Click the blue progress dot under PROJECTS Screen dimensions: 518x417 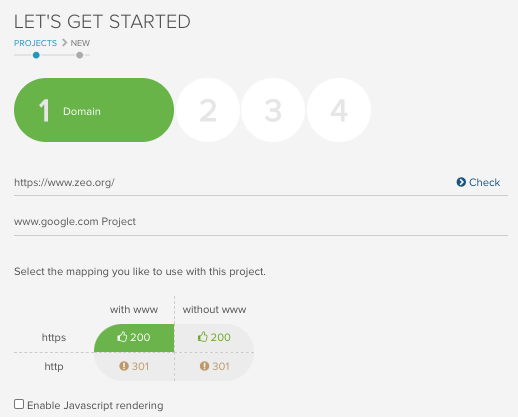point(36,55)
